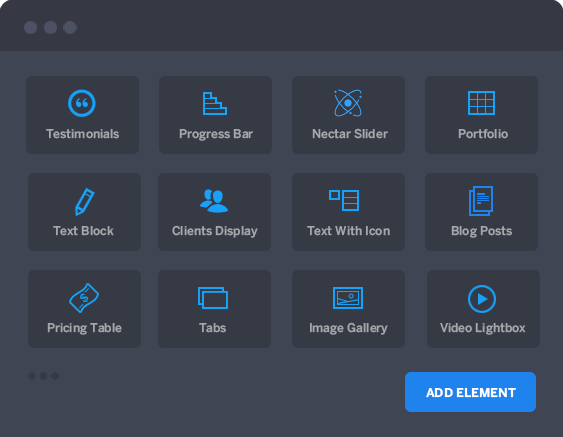Screen dimensions: 563x437
Task: Click the middle pagination dot at bottom left
Action: tap(43, 376)
